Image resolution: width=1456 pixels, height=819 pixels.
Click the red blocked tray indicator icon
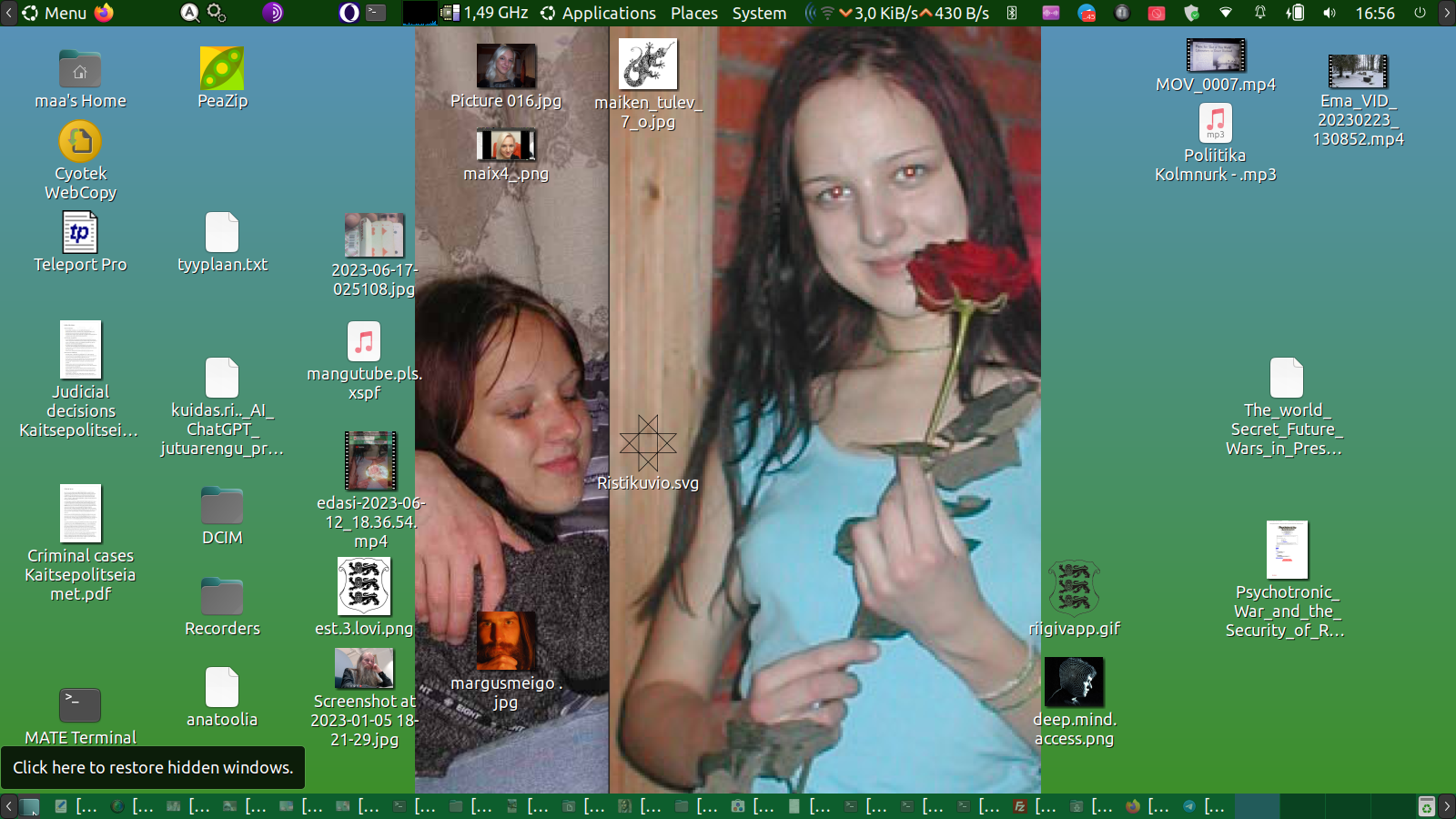tap(1157, 13)
